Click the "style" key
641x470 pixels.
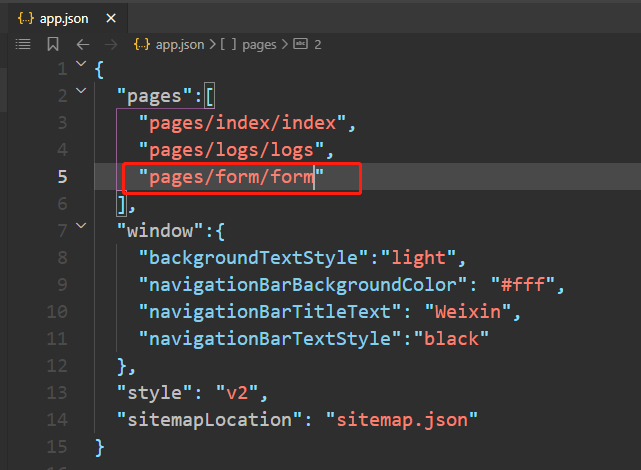coord(155,393)
